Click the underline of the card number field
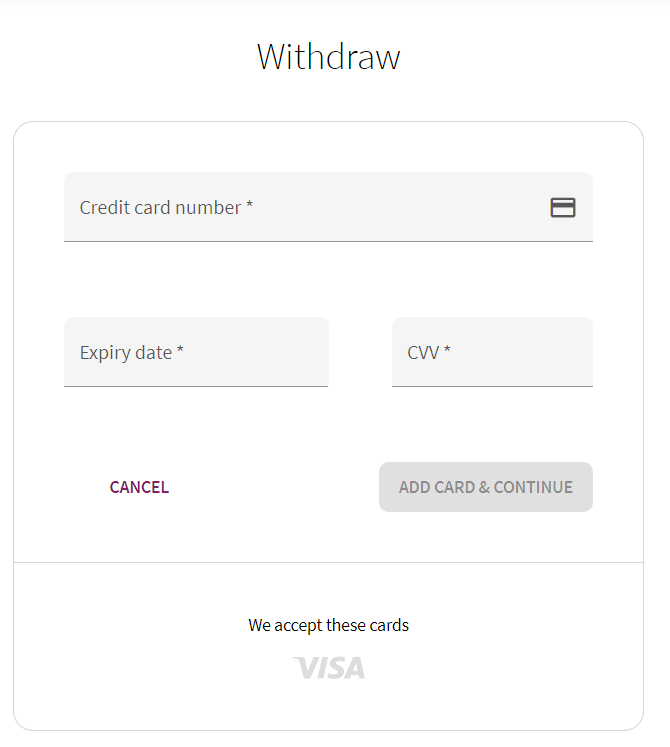This screenshot has height=747, width=670. click(328, 241)
